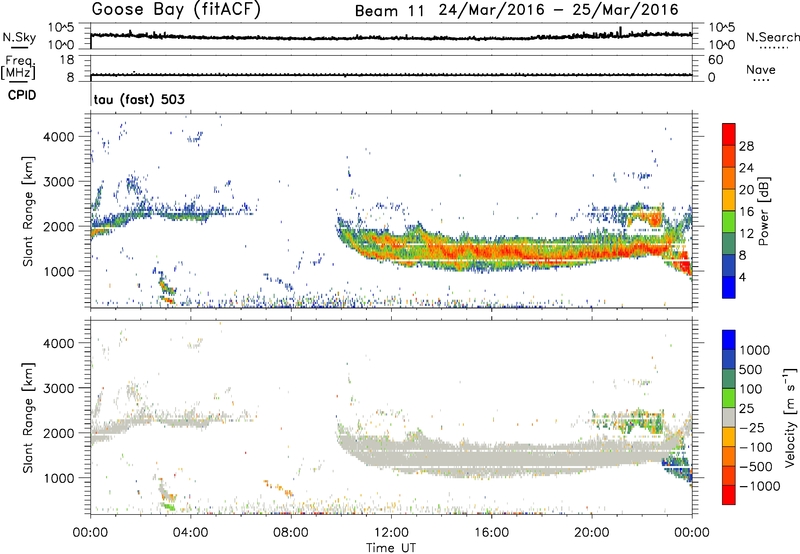This screenshot has width=800, height=554.
Task: Click the solid legend line under N.Sky
Action: (x=19, y=48)
